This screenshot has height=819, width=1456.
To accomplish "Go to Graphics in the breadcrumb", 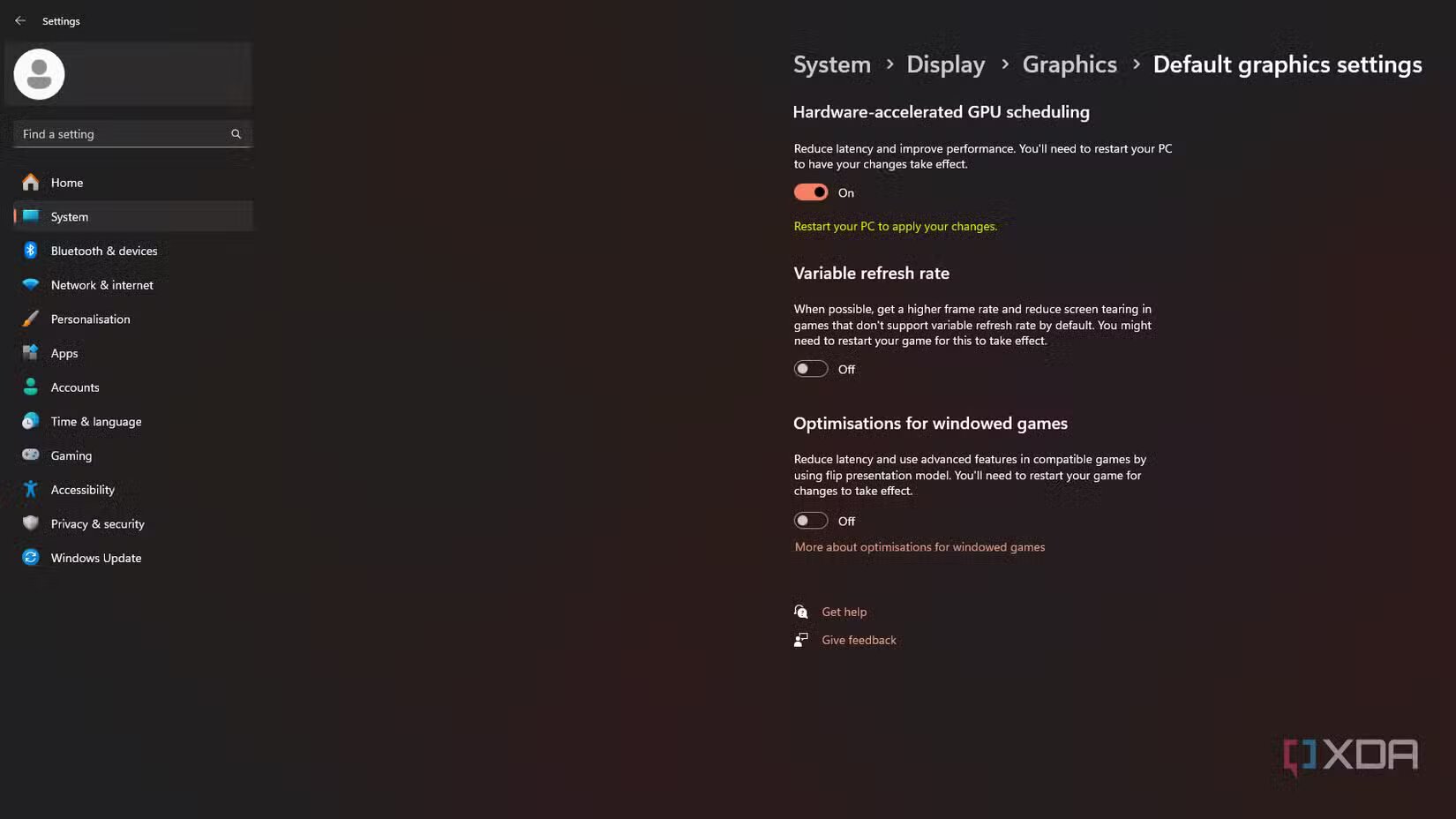I will coord(1069,64).
